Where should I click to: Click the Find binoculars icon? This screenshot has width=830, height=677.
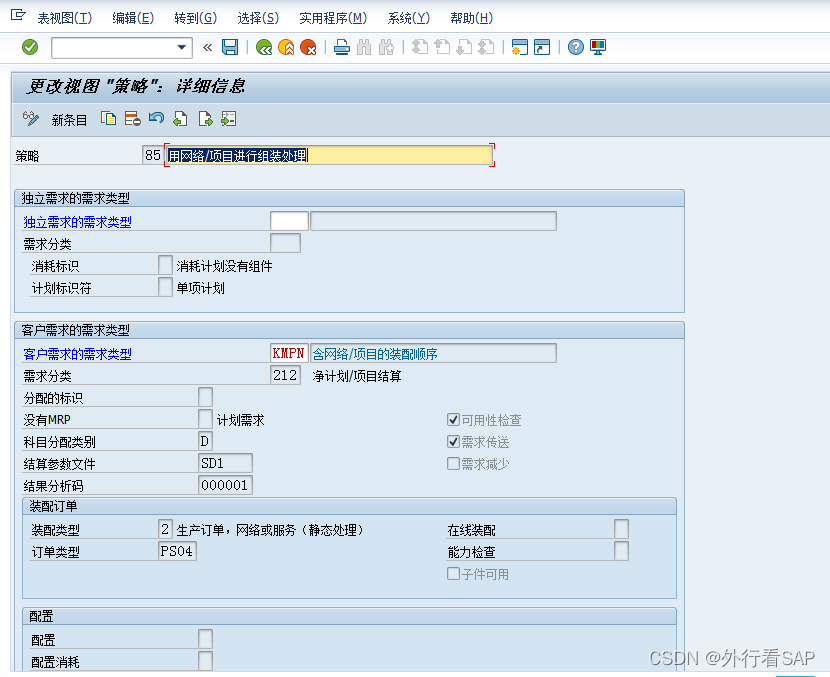pos(364,48)
